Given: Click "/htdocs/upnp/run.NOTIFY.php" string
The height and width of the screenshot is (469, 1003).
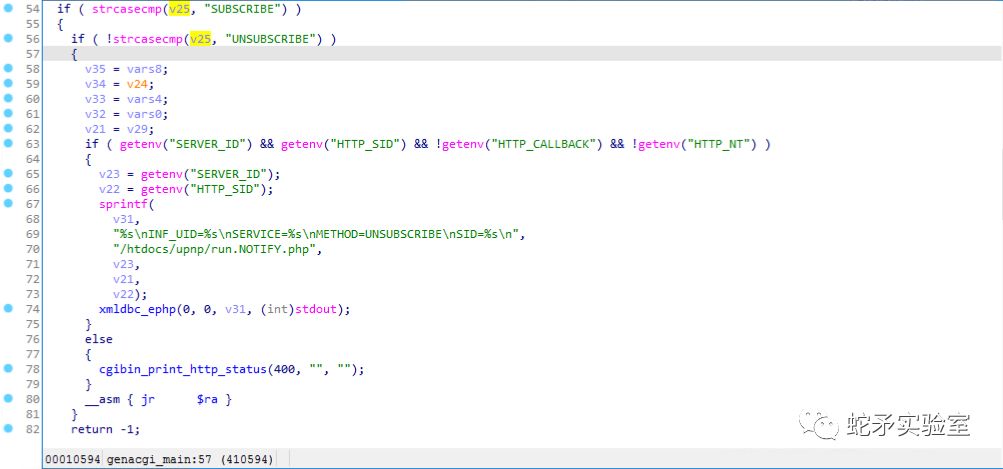Looking at the screenshot, I should pos(215,250).
